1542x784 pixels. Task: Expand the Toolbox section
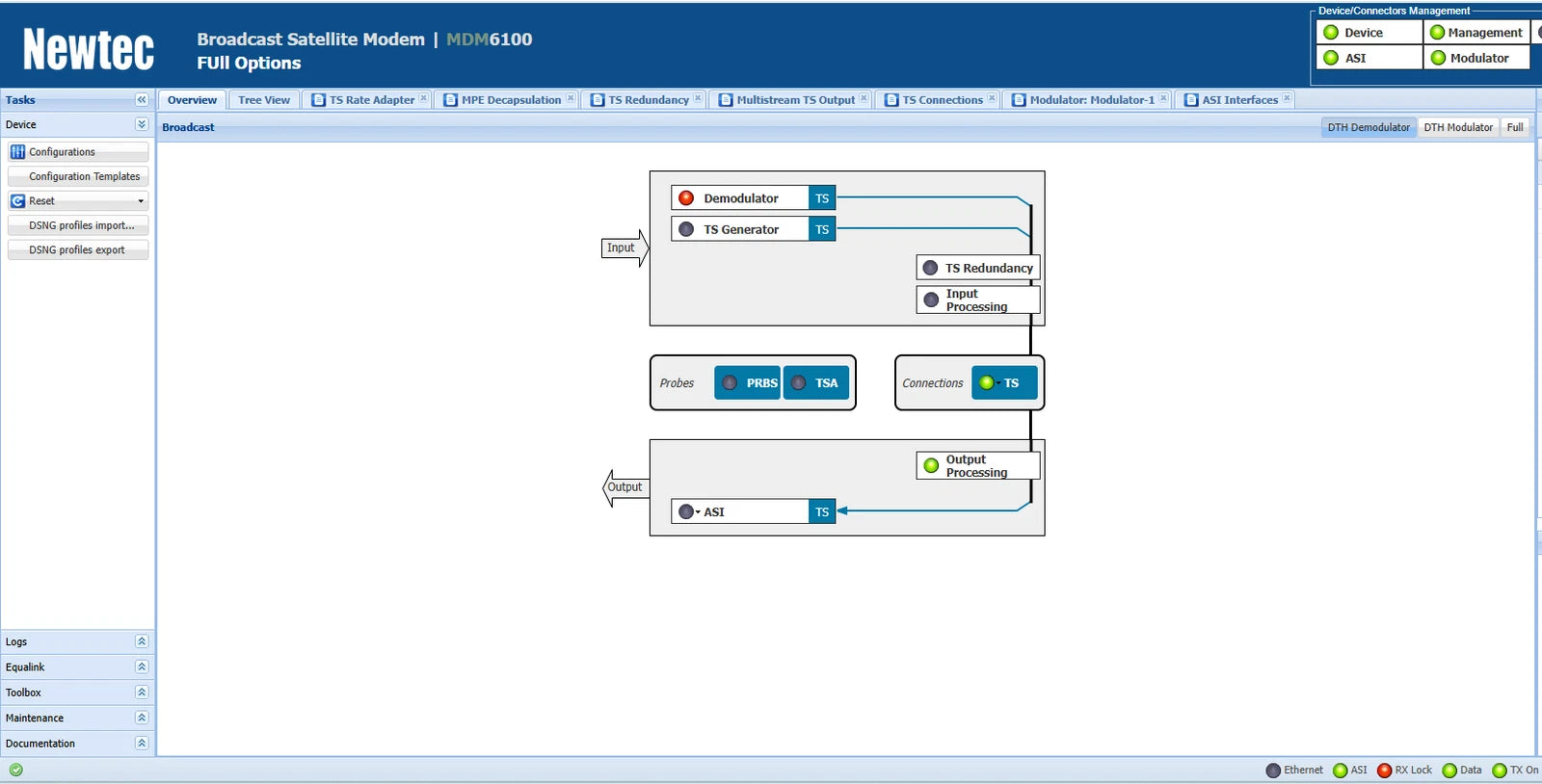tap(142, 693)
